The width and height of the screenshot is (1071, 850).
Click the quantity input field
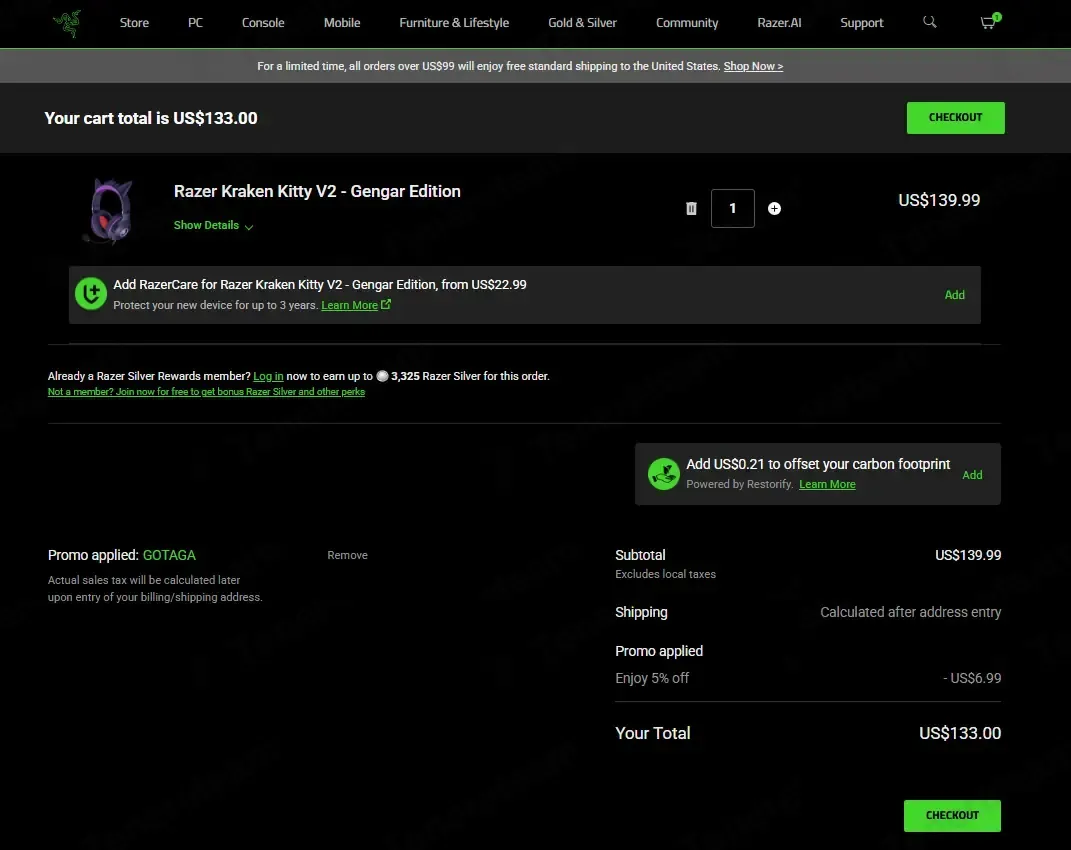732,208
